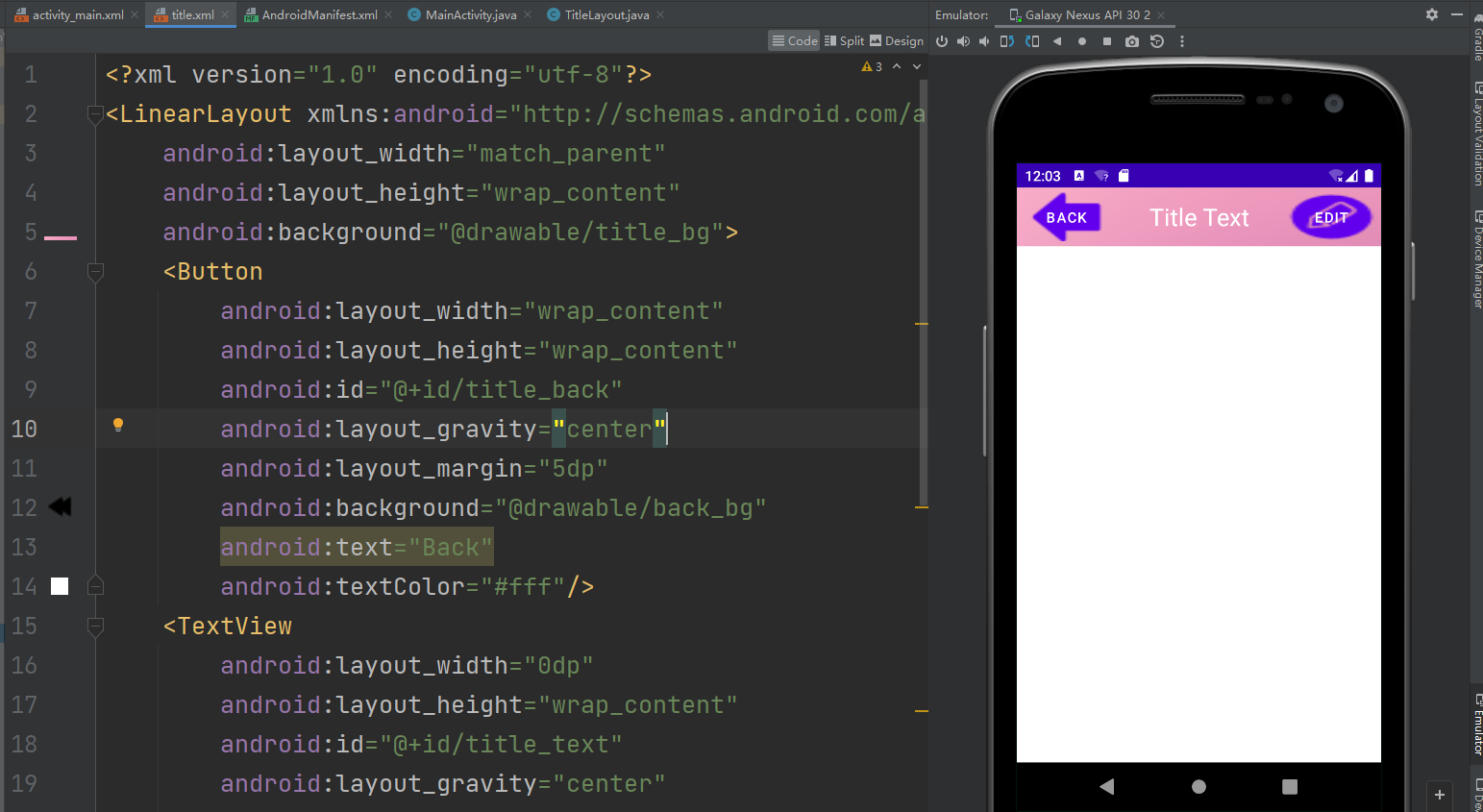Hide the Emulator tool window
The image size is (1483, 812).
point(1457,14)
